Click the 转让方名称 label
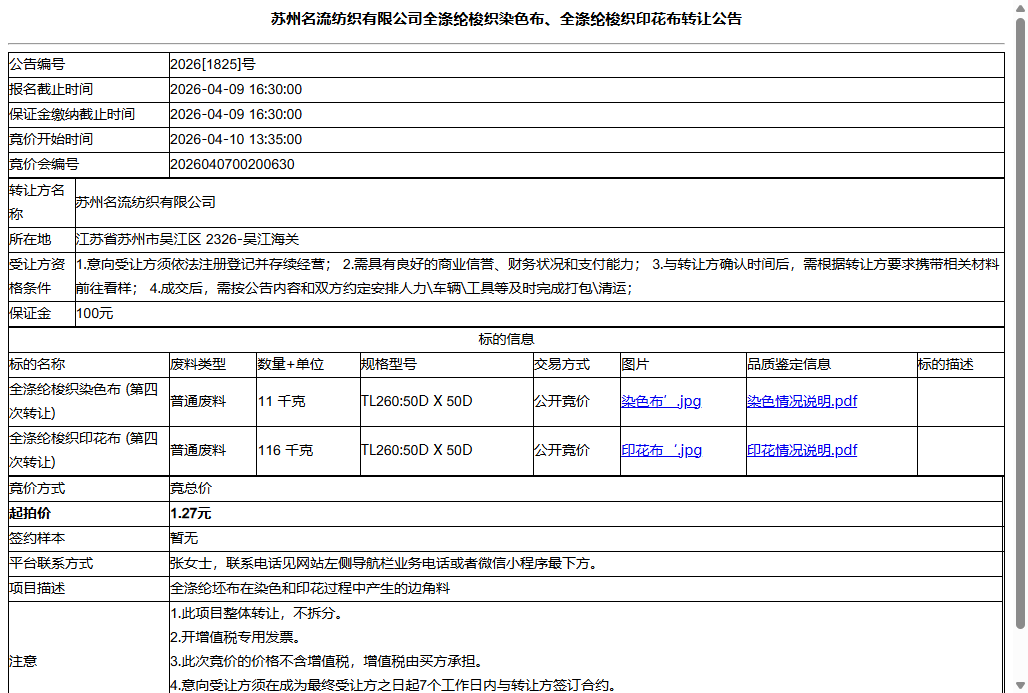This screenshot has width=1028, height=693. click(37, 202)
